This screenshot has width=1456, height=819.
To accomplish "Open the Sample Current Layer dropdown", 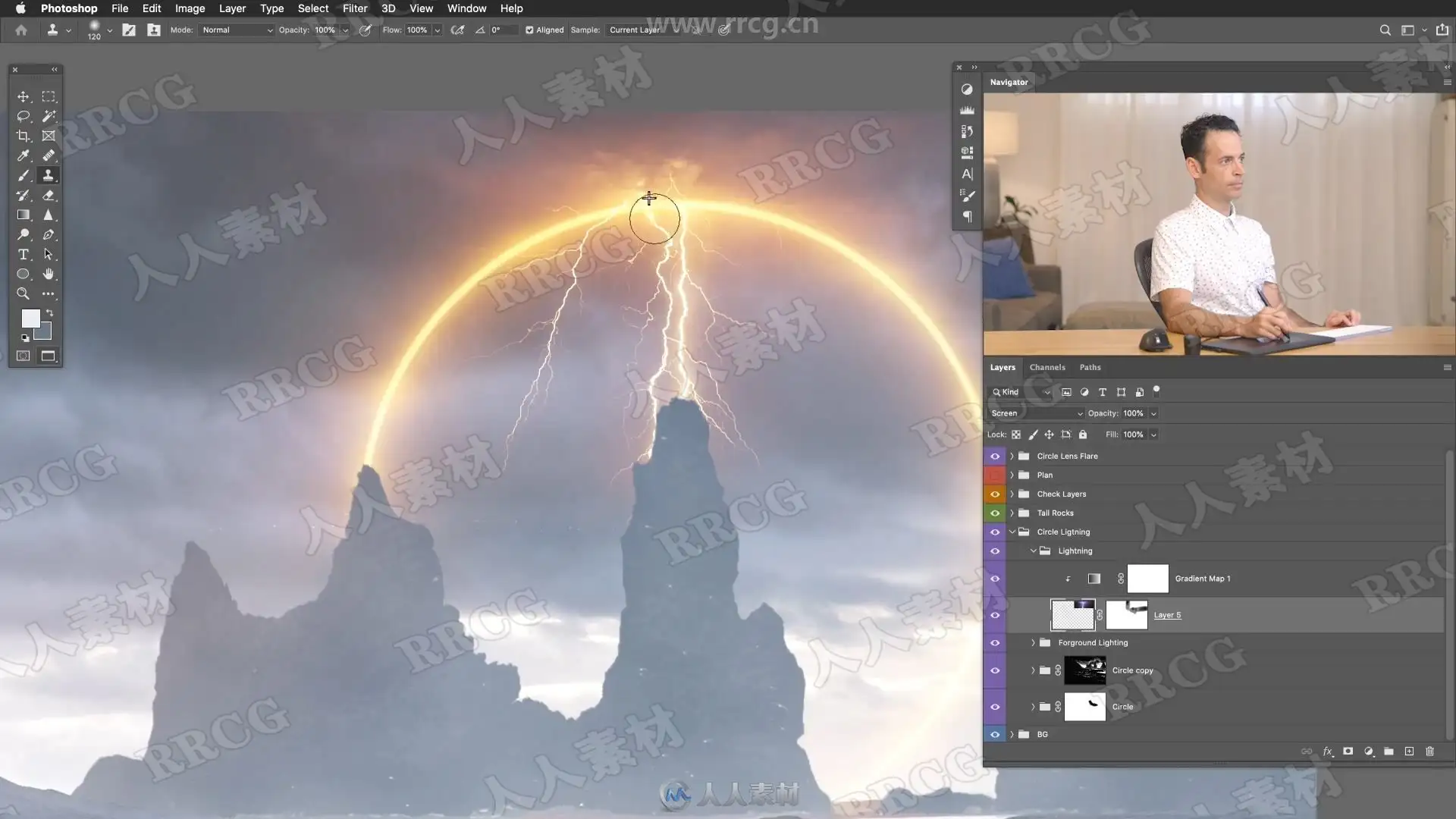I will [643, 30].
